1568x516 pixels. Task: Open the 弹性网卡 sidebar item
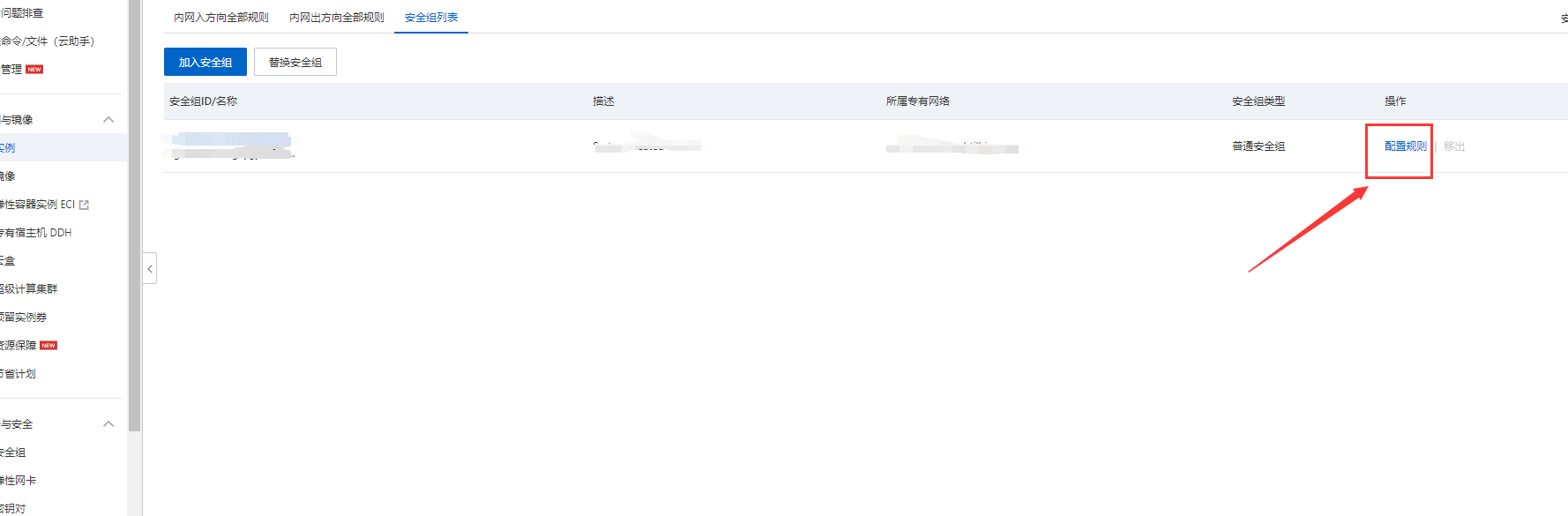click(19, 481)
